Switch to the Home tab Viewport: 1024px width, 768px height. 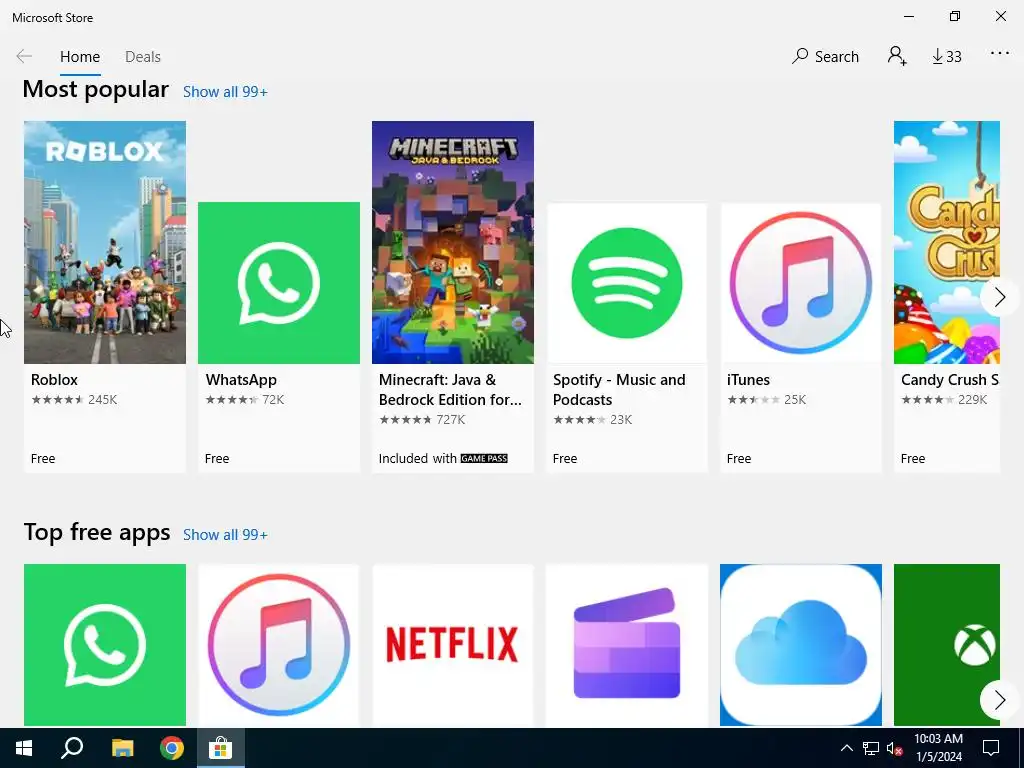[x=80, y=57]
